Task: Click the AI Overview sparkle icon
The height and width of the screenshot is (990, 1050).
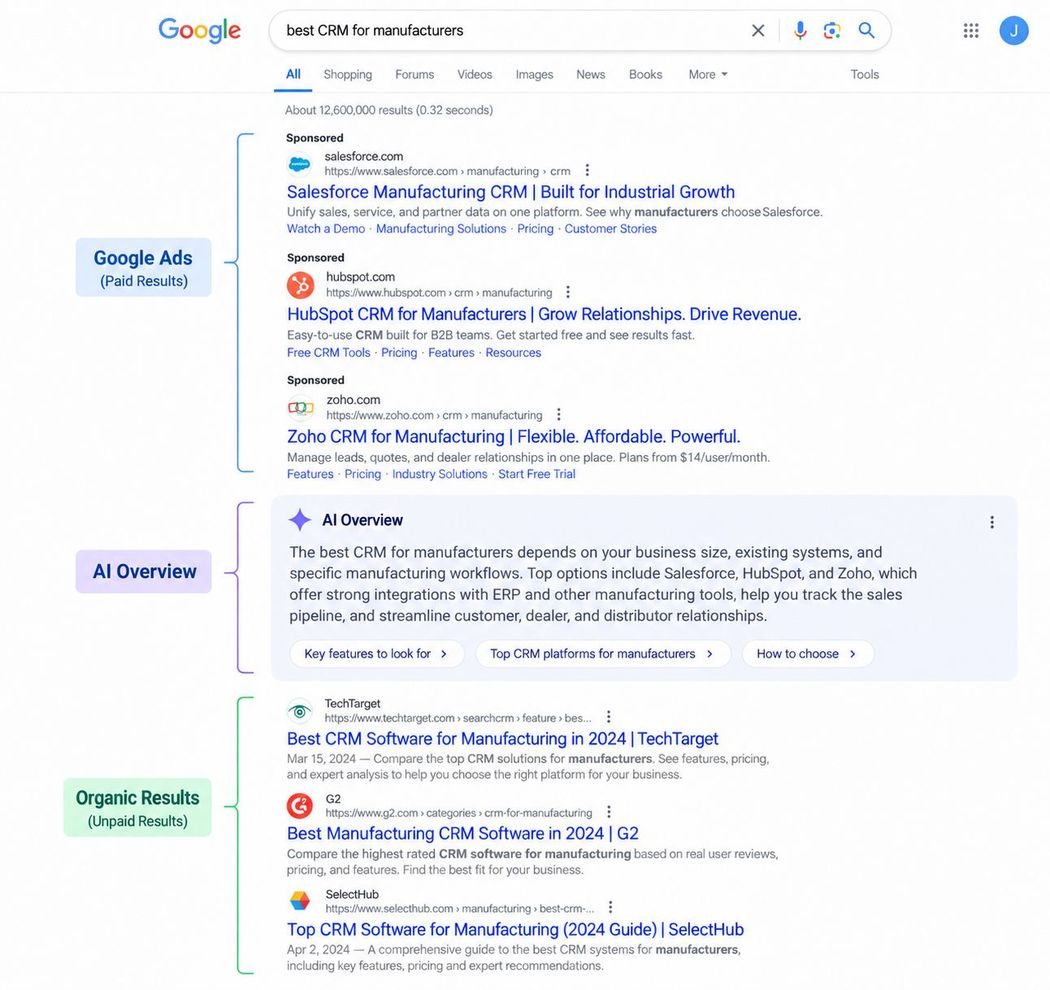Action: tap(300, 520)
